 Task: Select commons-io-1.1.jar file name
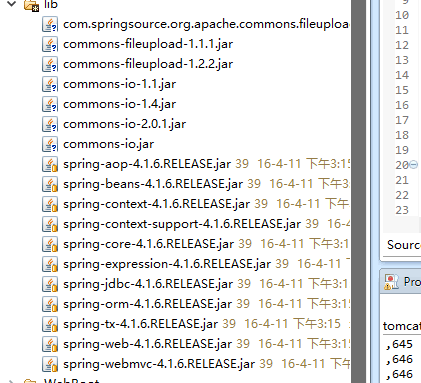tap(119, 84)
